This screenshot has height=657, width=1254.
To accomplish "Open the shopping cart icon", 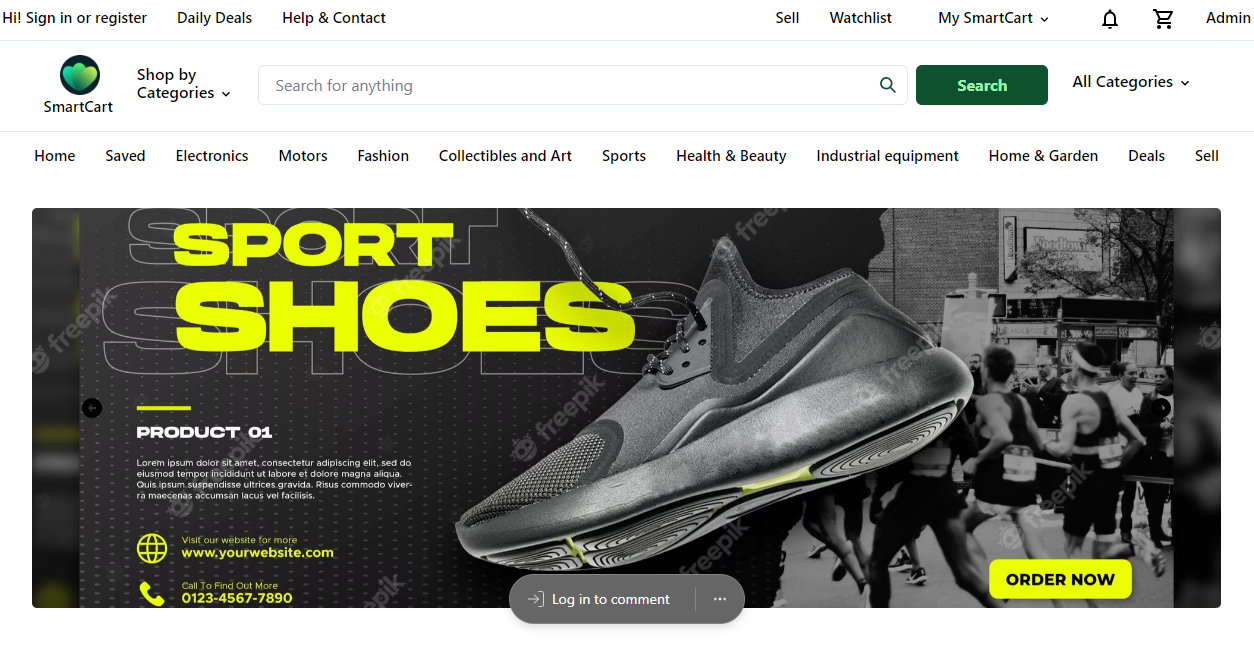I will click(x=1163, y=19).
